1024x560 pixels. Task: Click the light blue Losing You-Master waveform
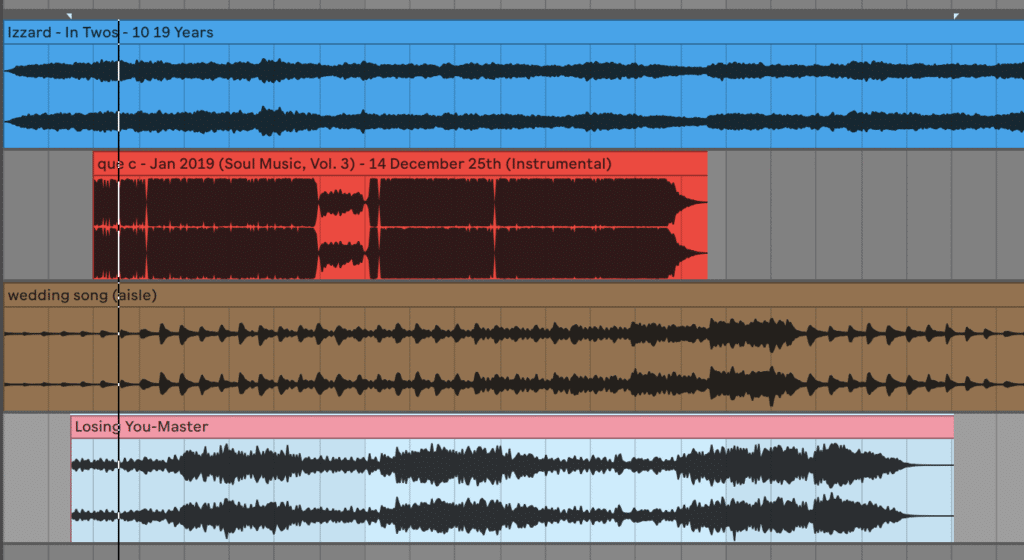point(512,490)
